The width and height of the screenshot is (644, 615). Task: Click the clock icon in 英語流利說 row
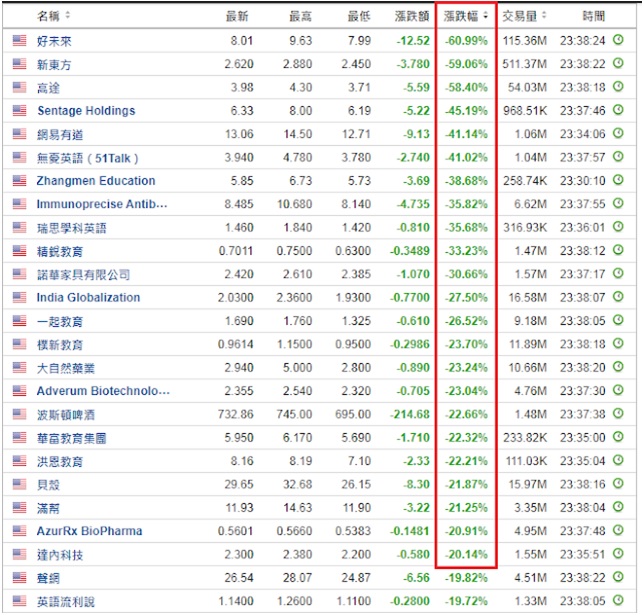tap(618, 601)
